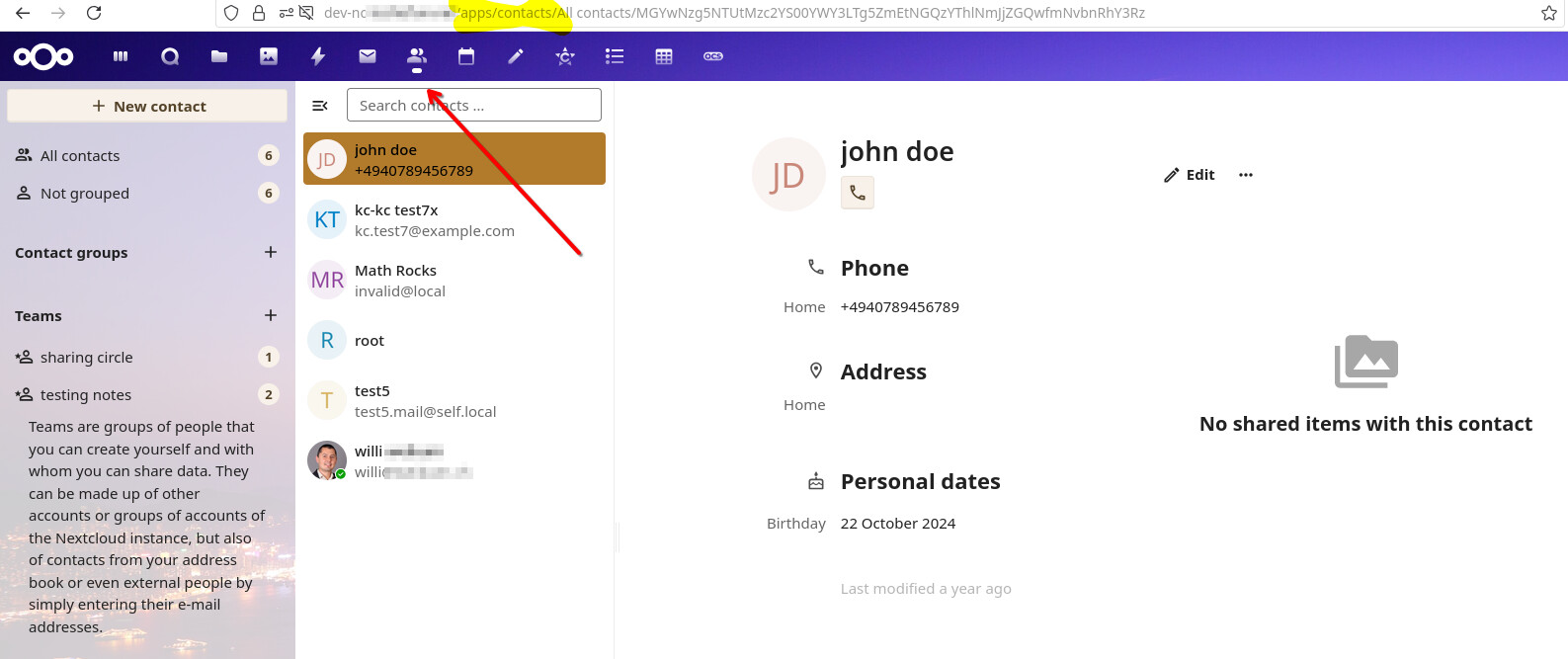The width and height of the screenshot is (1568, 659).
Task: Open the Files app folder icon
Action: (x=219, y=56)
